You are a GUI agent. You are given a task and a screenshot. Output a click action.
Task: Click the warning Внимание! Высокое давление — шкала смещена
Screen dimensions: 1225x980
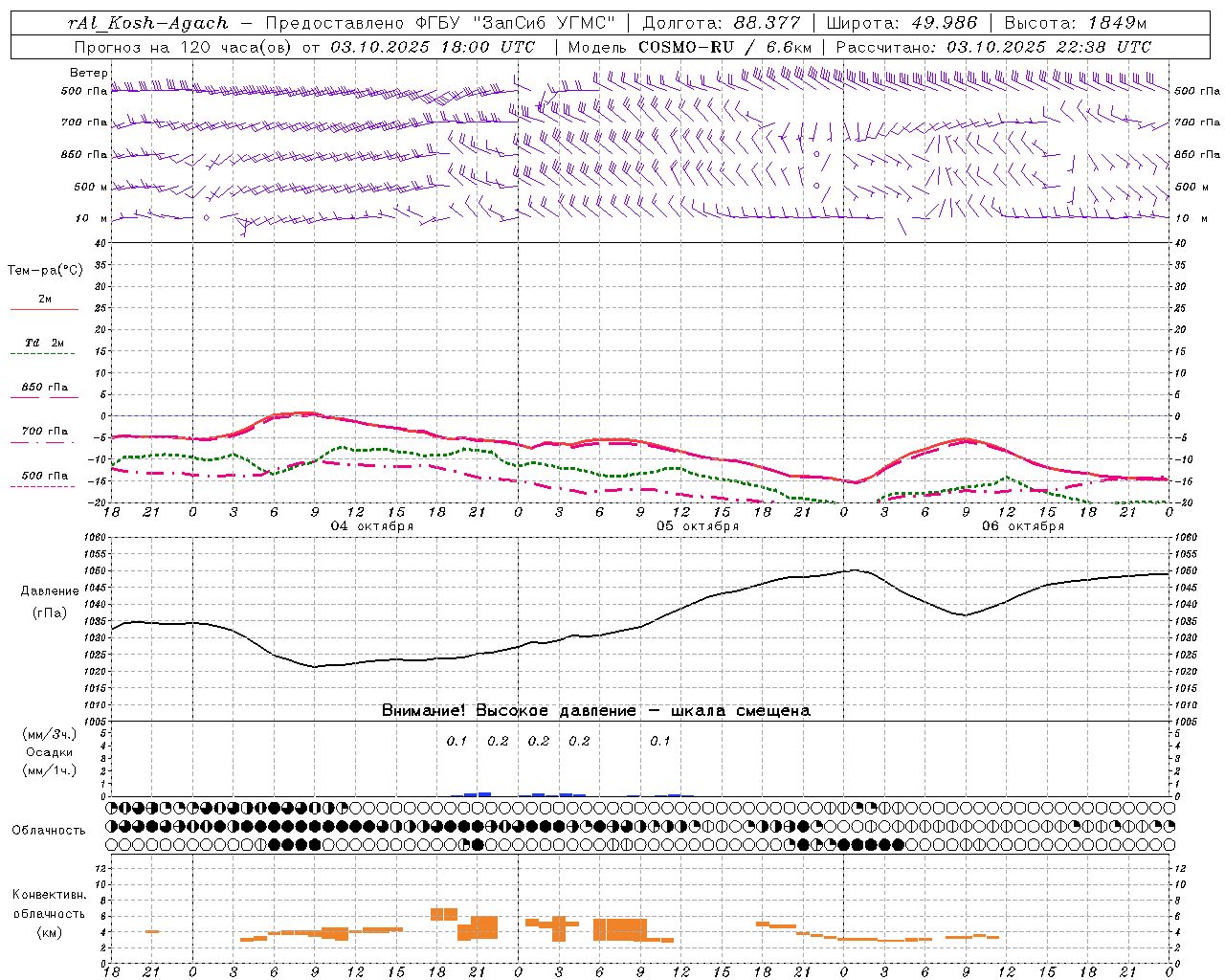pyautogui.click(x=596, y=711)
